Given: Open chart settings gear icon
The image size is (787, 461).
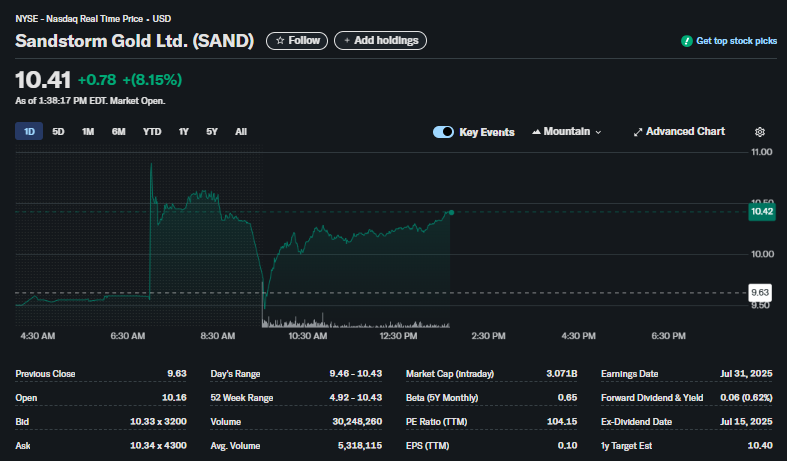Looking at the screenshot, I should click(759, 132).
